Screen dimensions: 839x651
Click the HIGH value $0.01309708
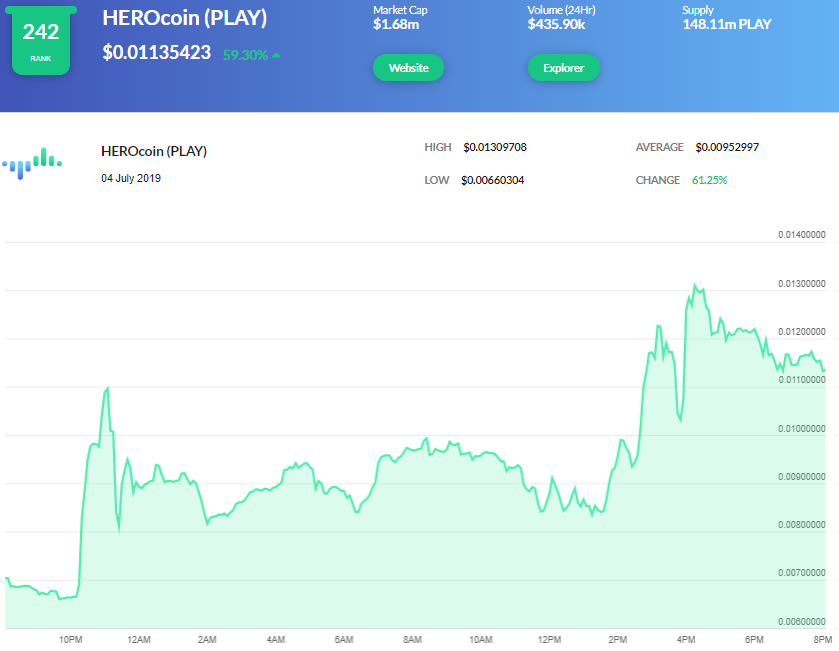click(495, 147)
